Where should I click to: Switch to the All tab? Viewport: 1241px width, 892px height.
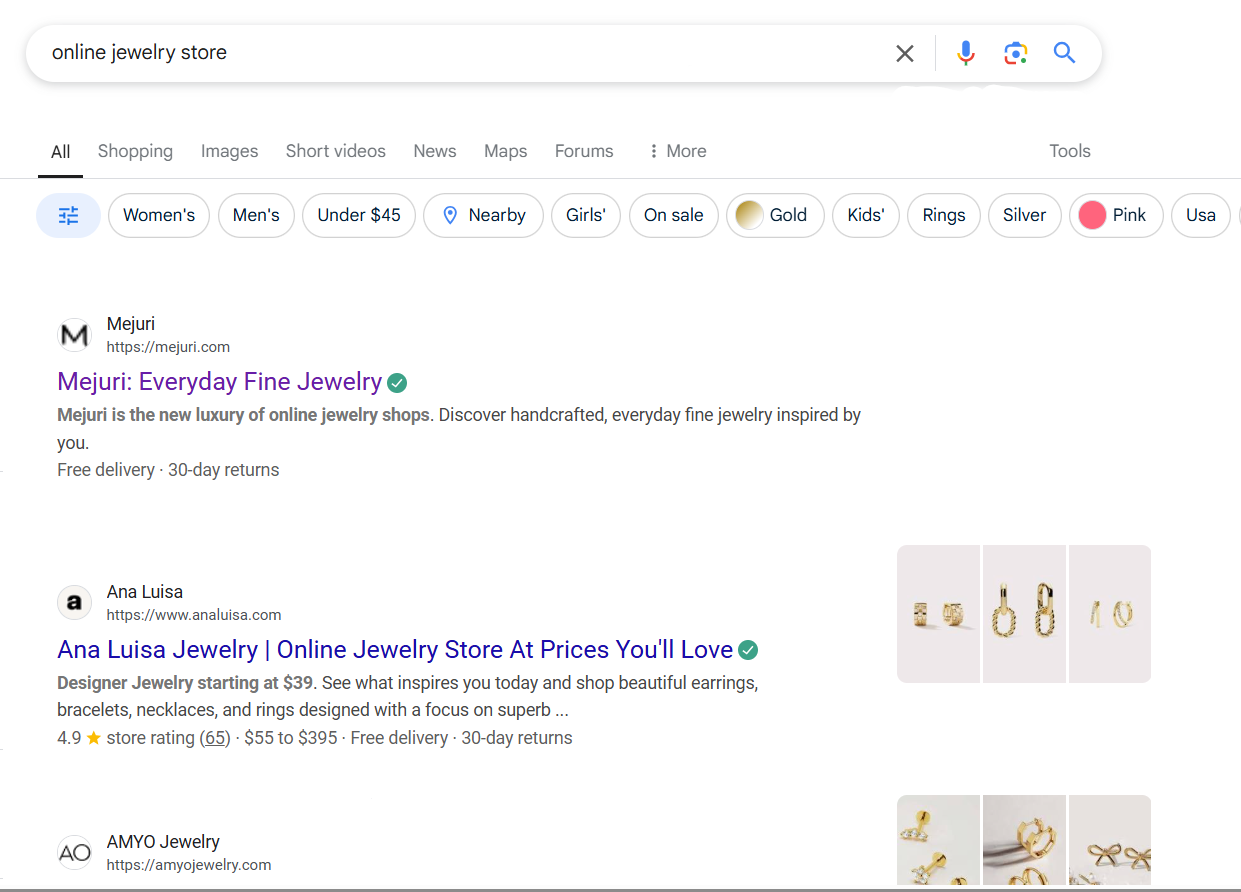[61, 152]
